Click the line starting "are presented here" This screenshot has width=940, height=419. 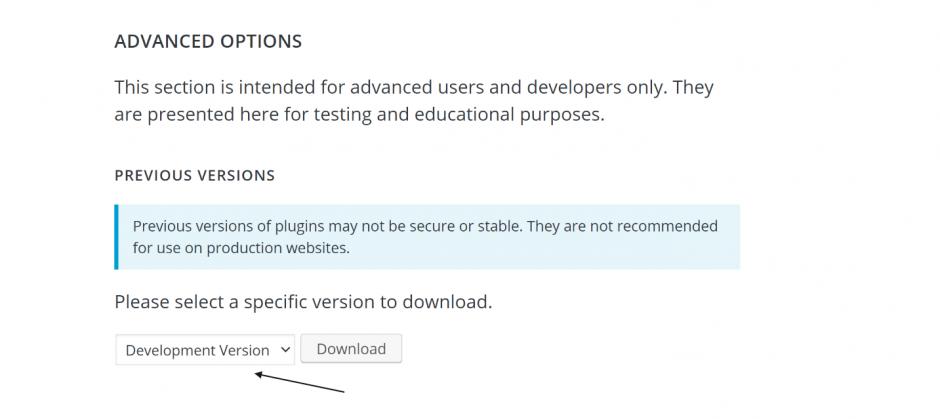359,114
